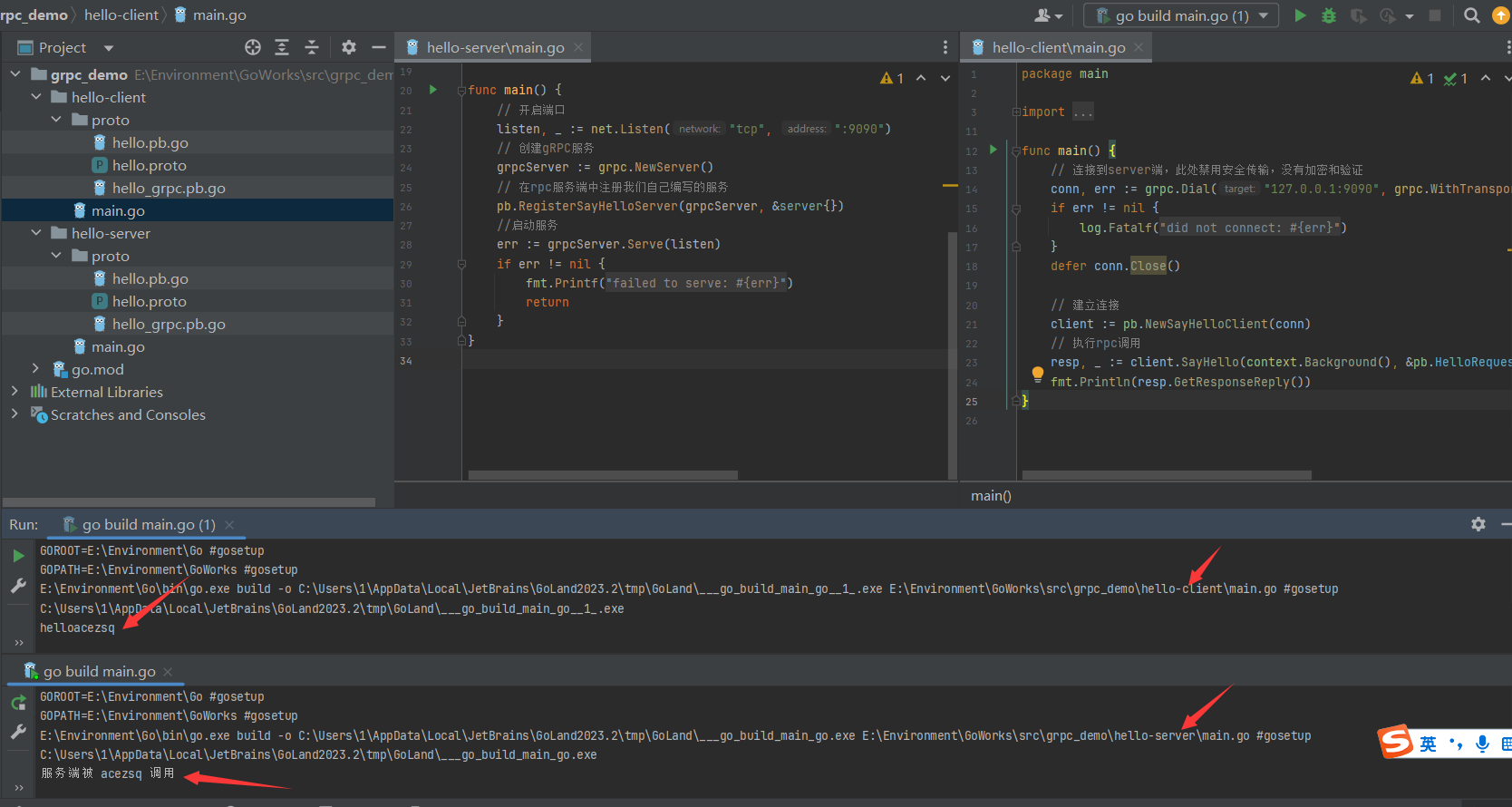Open lower run panel wrench settings
Viewport: 1512px width, 807px height.
(x=18, y=732)
